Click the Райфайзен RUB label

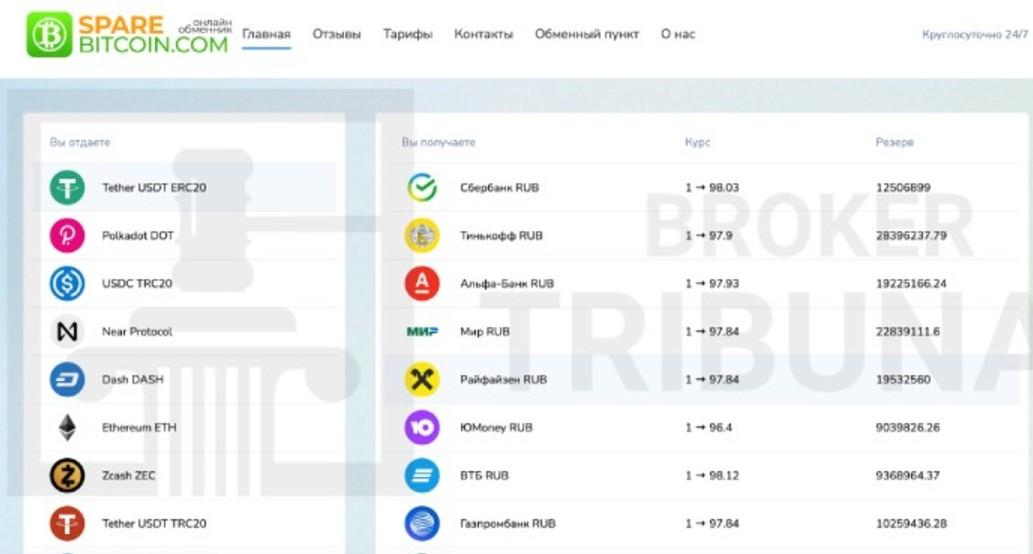[x=503, y=380]
